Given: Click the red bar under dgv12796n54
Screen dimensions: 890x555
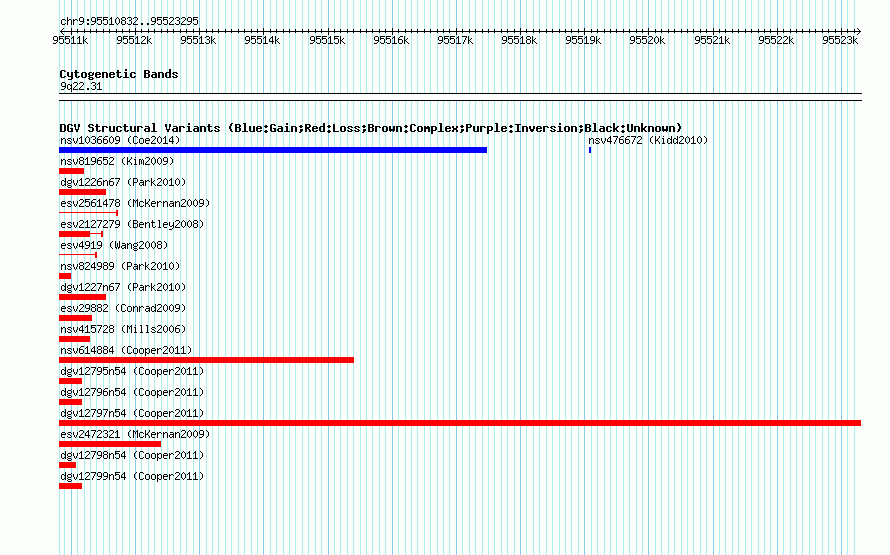Looking at the screenshot, I should click(70, 402).
